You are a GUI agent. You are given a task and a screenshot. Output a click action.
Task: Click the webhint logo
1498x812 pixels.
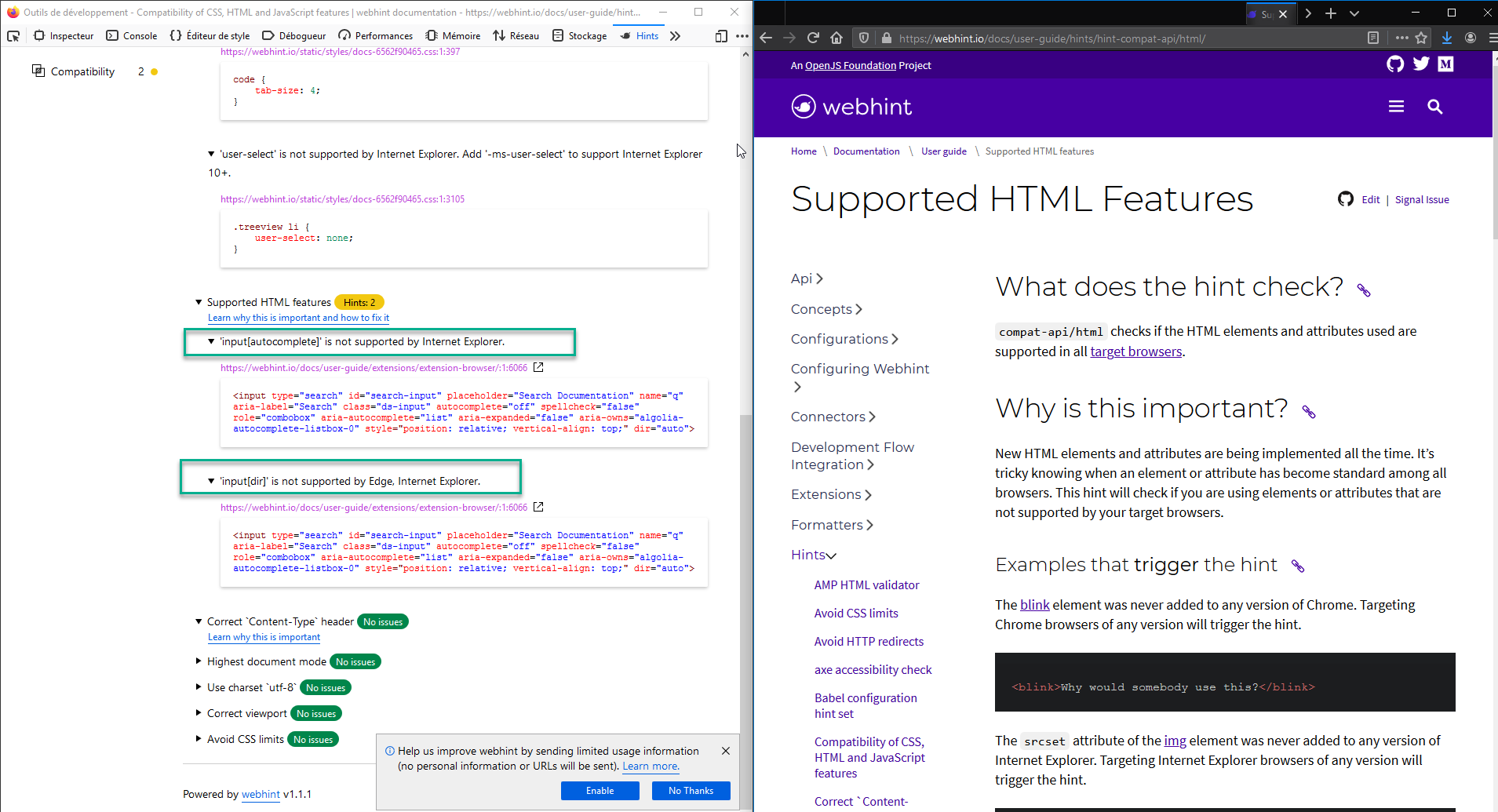(851, 107)
